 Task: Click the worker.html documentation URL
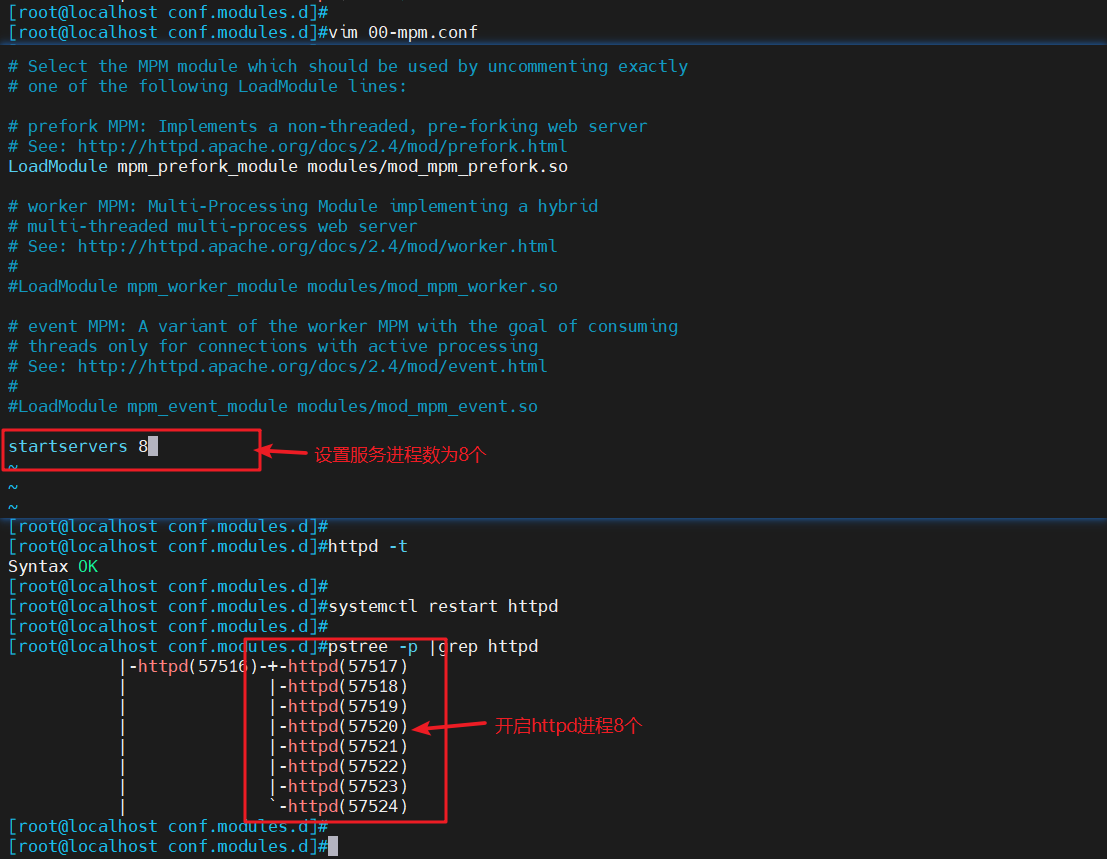coord(317,246)
